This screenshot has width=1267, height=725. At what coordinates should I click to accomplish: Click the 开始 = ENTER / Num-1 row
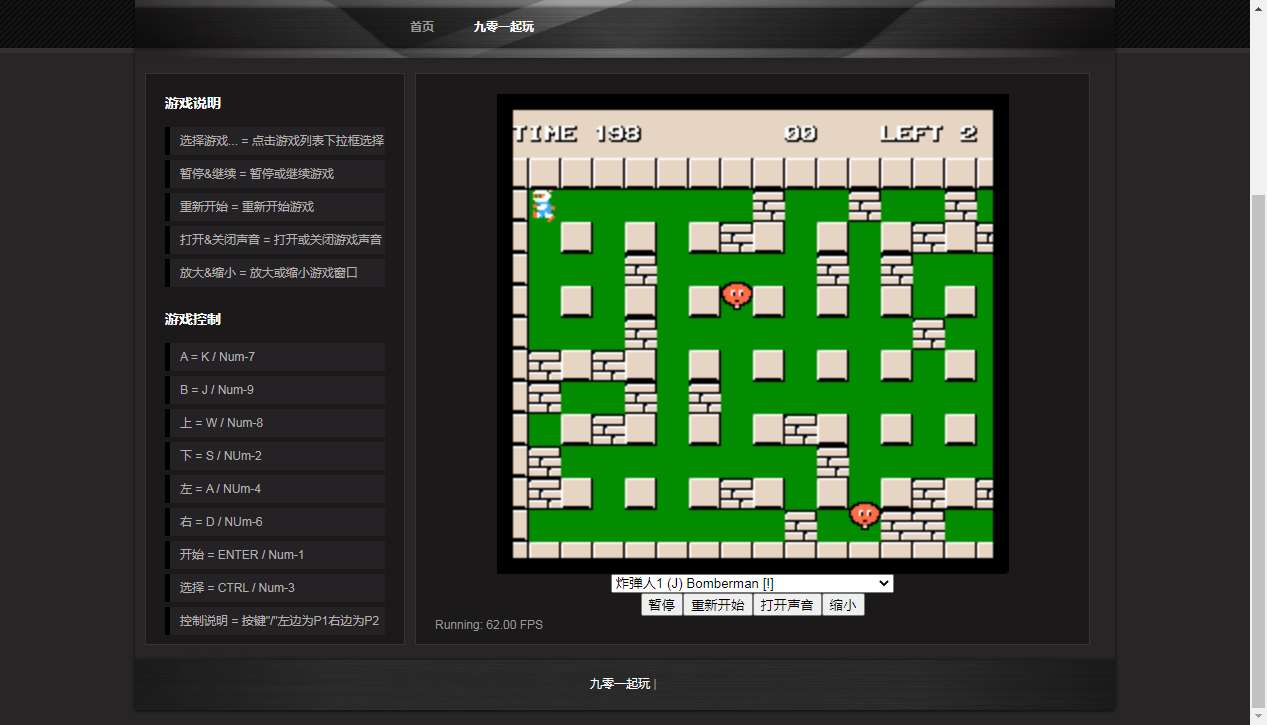275,555
